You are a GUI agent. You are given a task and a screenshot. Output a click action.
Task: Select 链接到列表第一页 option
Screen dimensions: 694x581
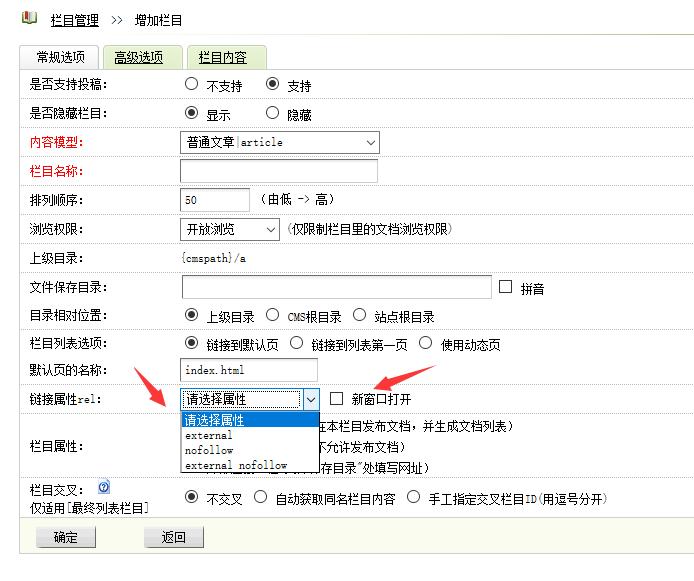(296, 343)
